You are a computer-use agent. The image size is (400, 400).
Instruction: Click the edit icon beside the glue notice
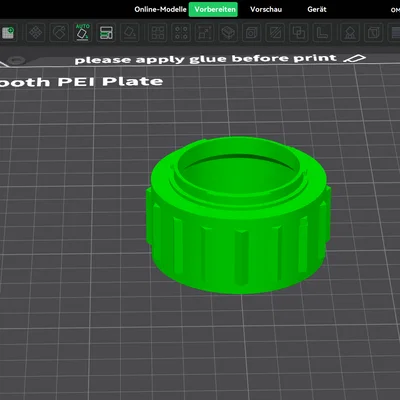click(354, 59)
